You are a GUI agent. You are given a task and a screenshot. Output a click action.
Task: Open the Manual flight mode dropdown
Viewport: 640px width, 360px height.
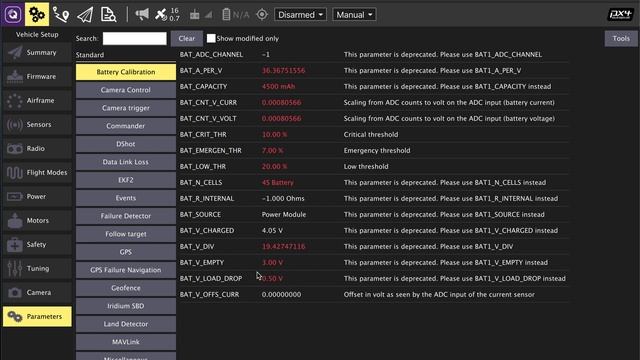[x=354, y=15]
